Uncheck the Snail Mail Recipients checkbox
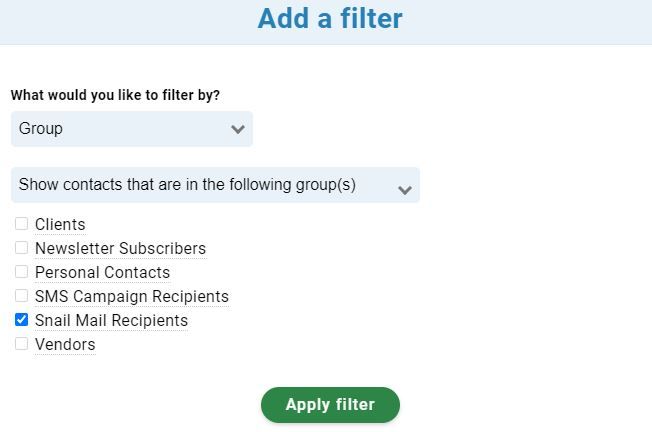 coord(21,320)
